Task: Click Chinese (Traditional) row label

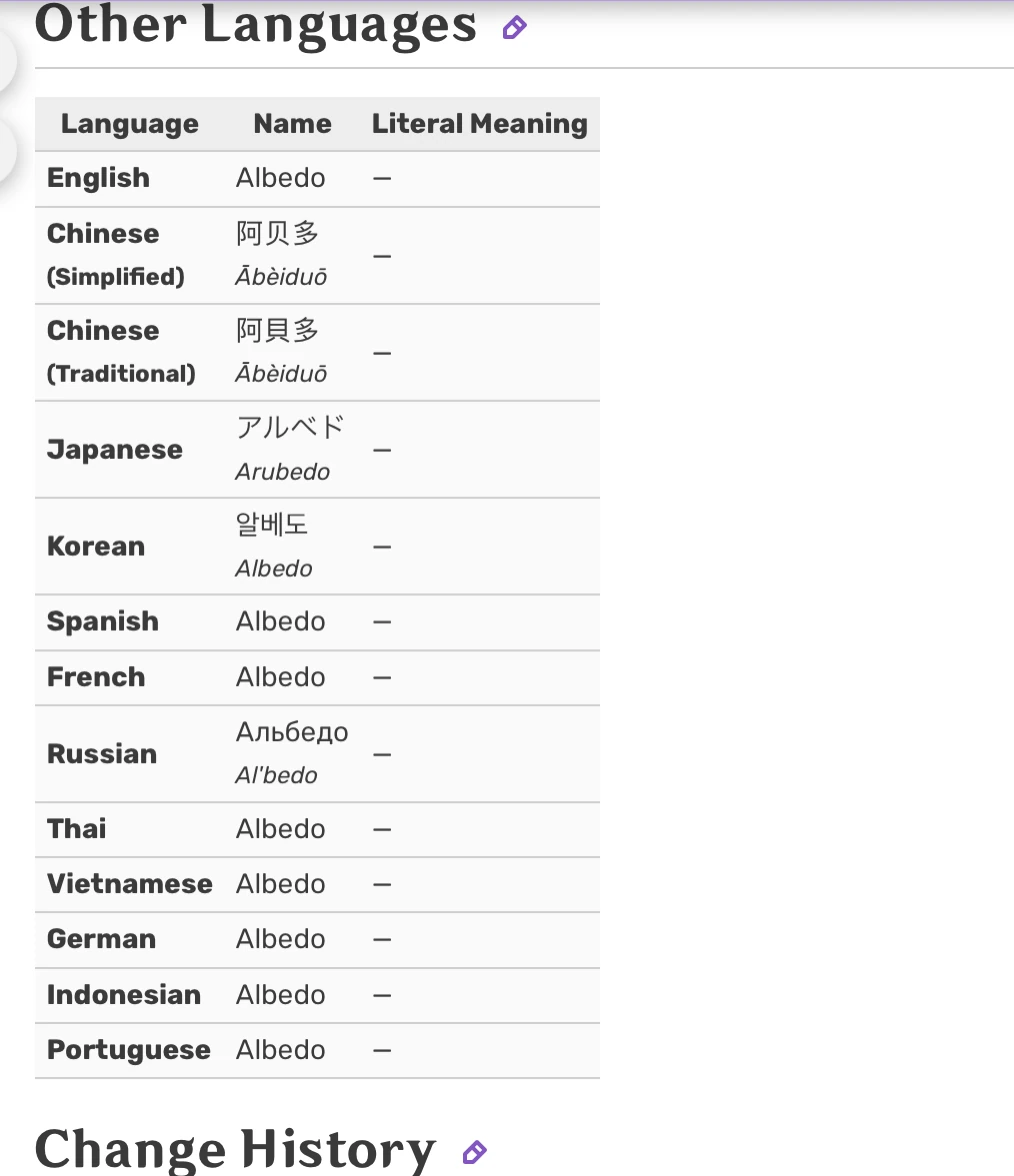Action: tap(121, 352)
